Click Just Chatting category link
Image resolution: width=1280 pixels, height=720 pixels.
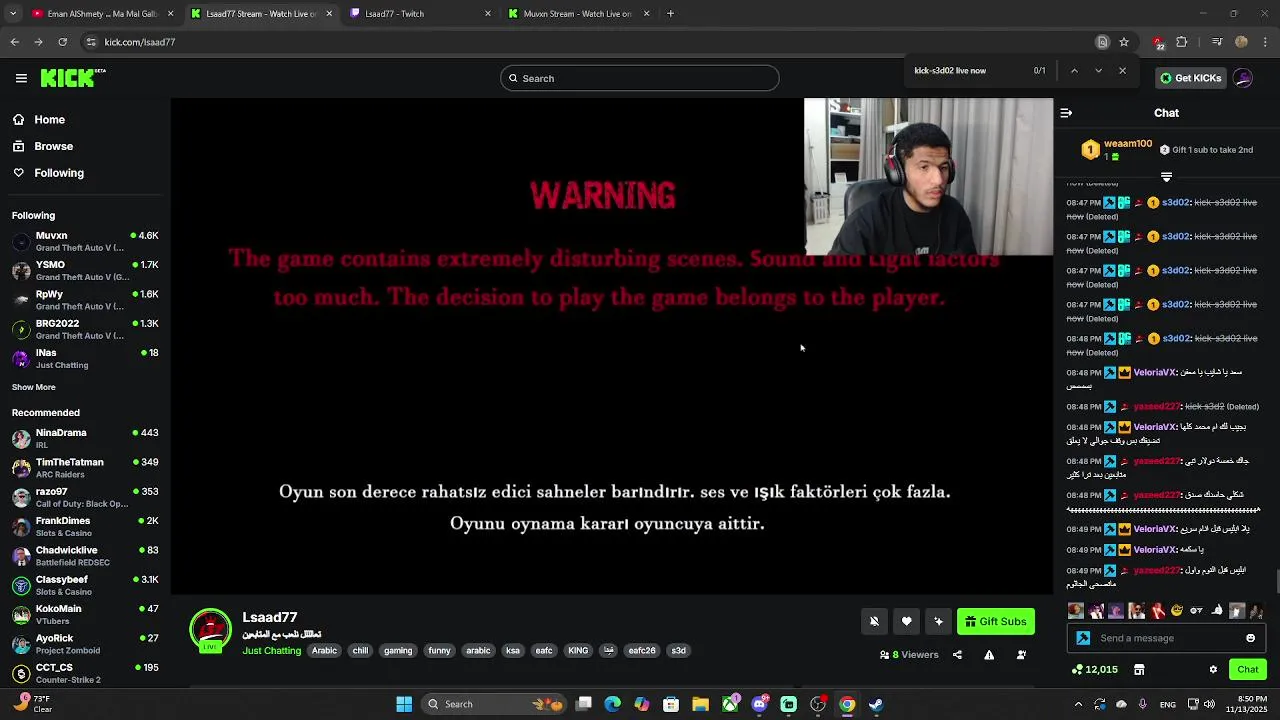tap(271, 650)
